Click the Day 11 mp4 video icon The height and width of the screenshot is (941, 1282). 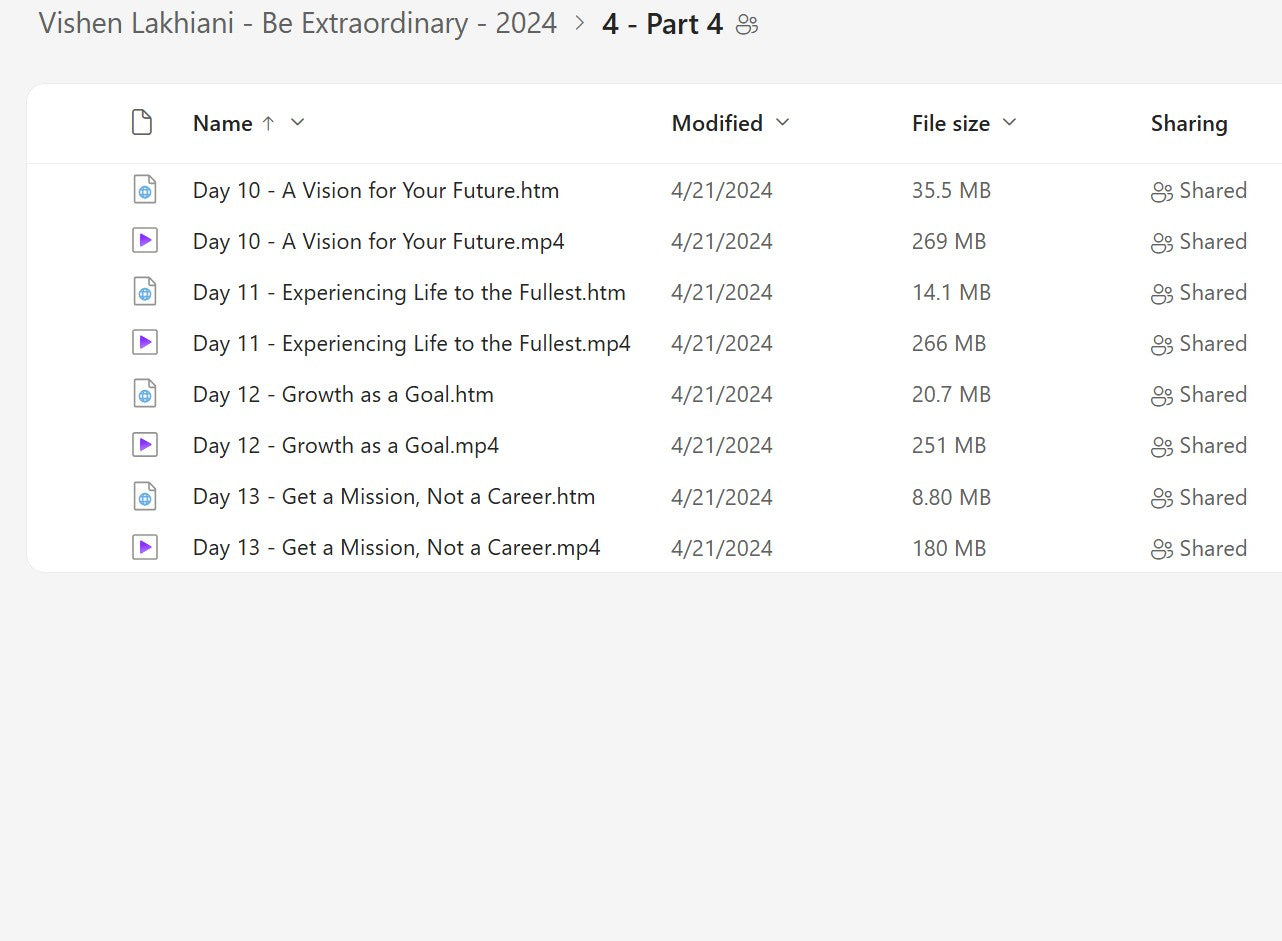point(145,343)
